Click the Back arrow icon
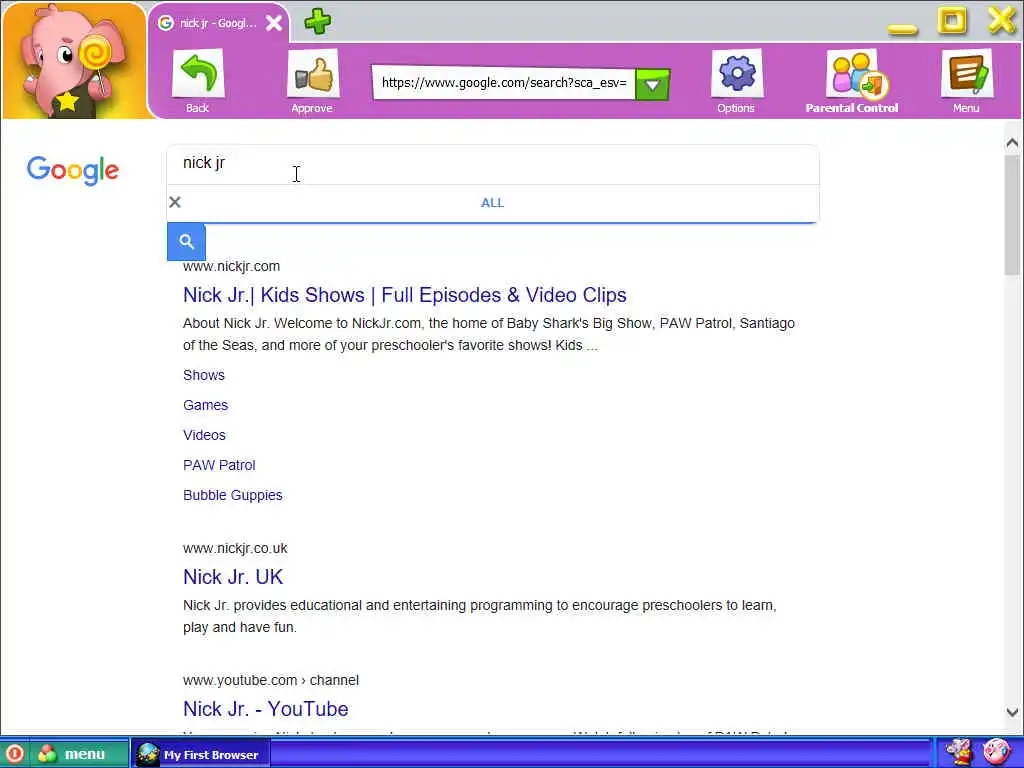 (x=198, y=74)
